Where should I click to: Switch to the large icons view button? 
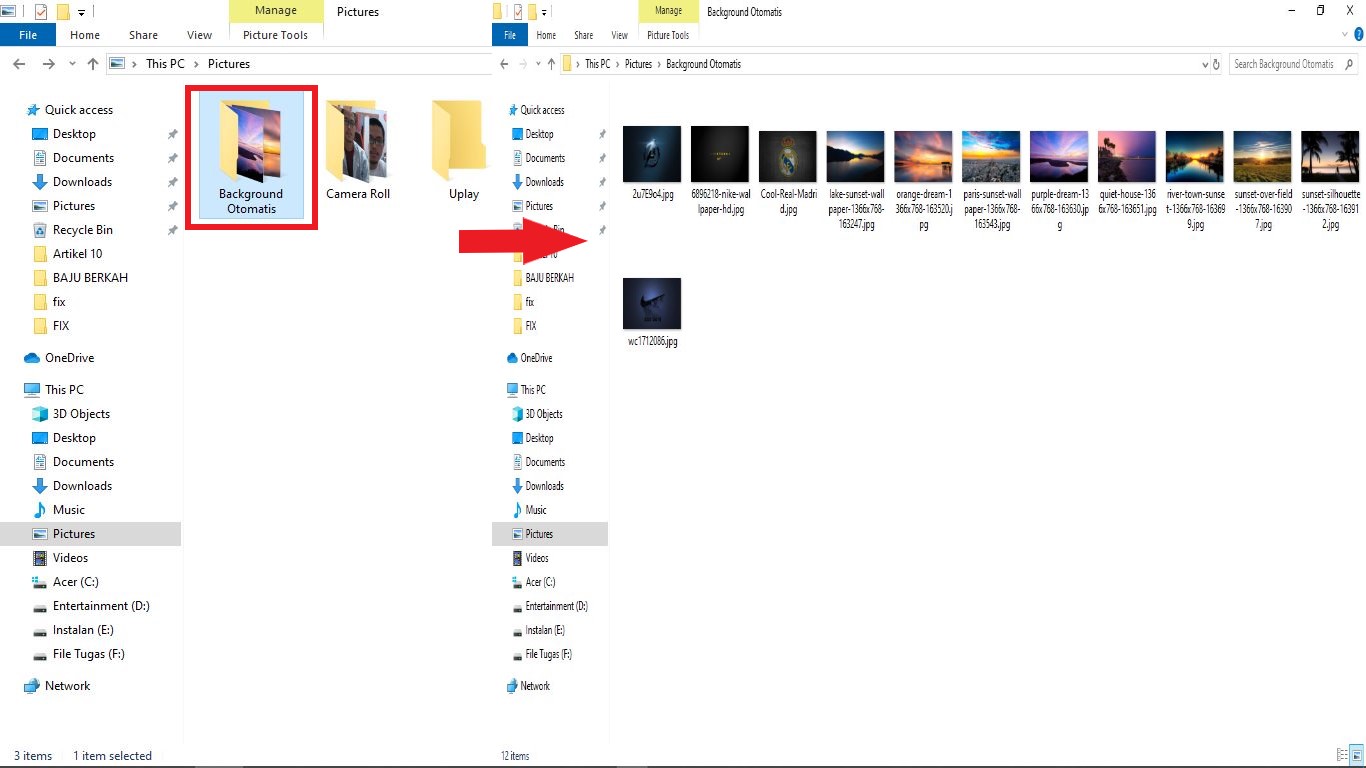coord(1357,755)
